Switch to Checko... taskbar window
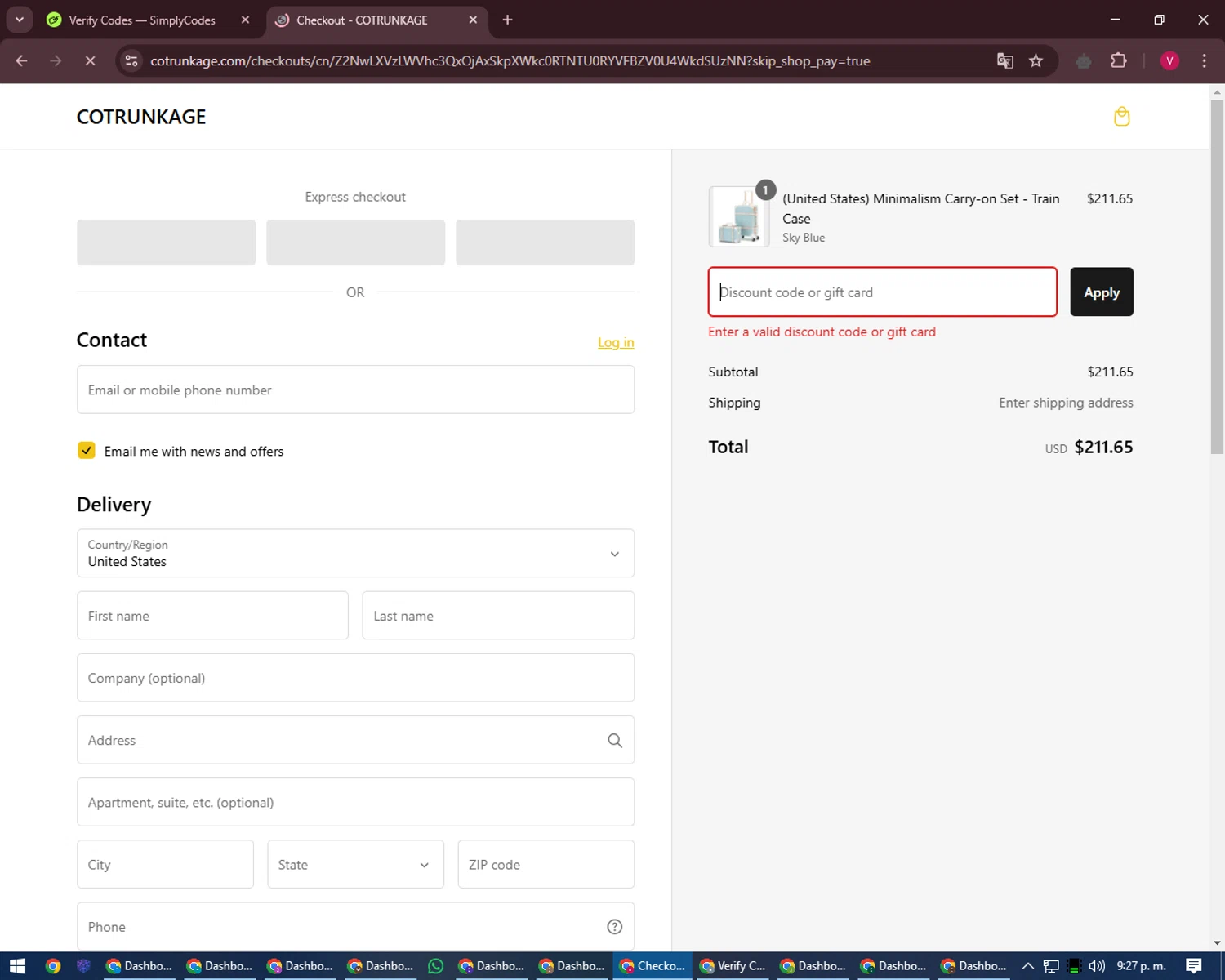Image resolution: width=1225 pixels, height=980 pixels. 652,966
